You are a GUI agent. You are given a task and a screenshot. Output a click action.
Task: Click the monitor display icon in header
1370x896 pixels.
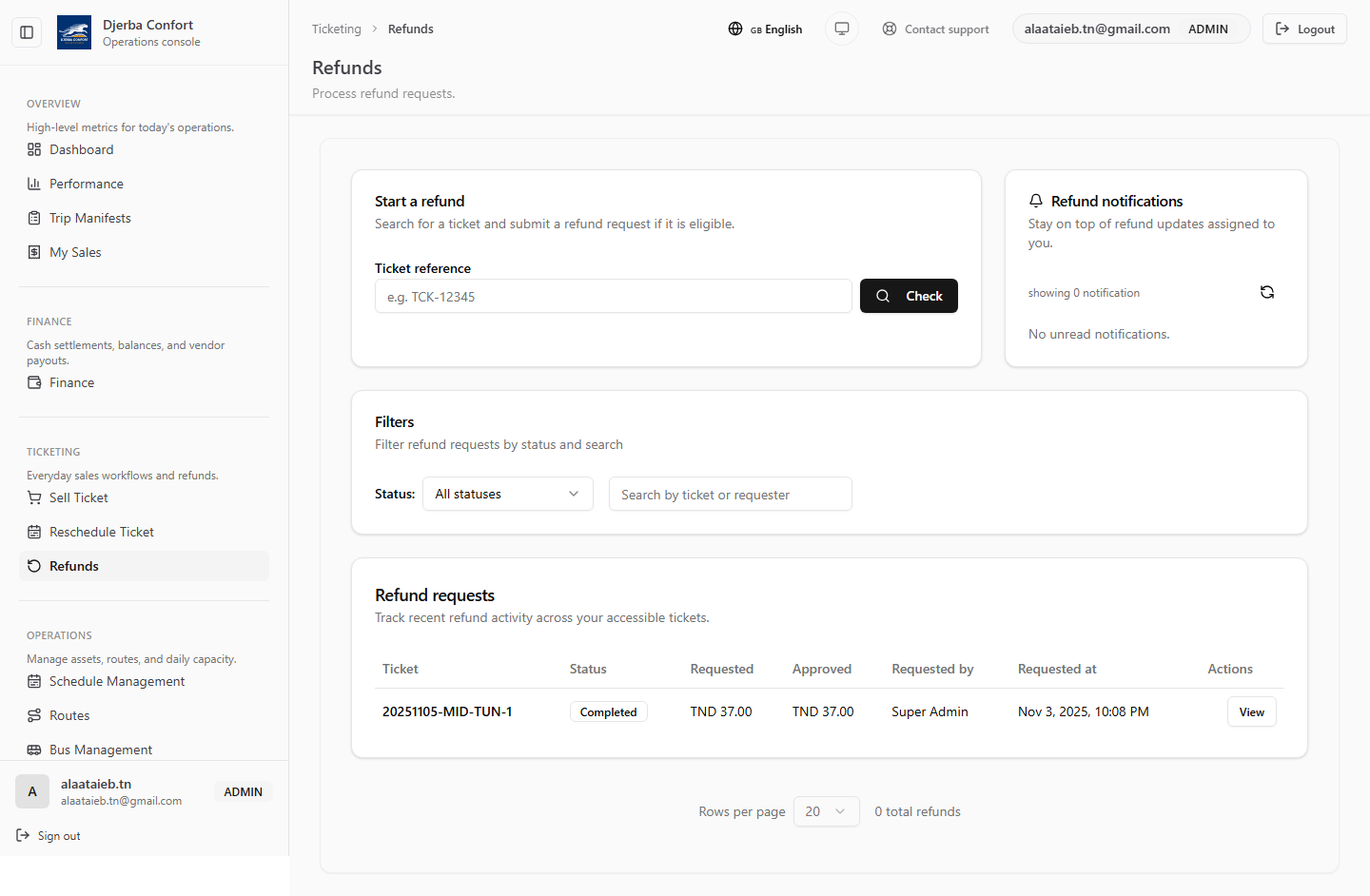coord(841,29)
